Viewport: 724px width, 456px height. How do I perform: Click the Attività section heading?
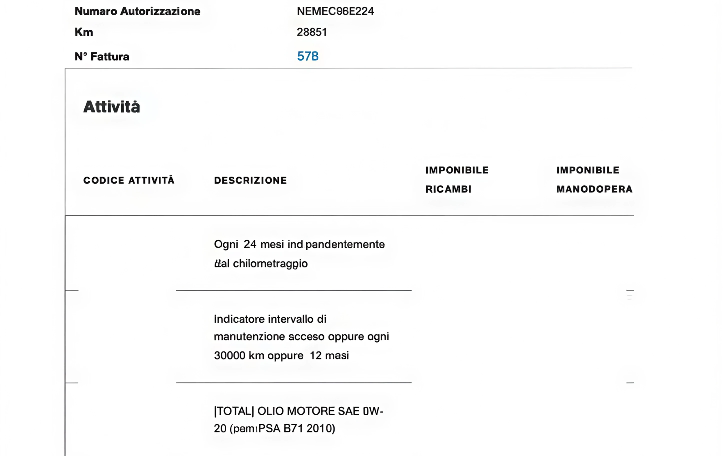point(112,107)
